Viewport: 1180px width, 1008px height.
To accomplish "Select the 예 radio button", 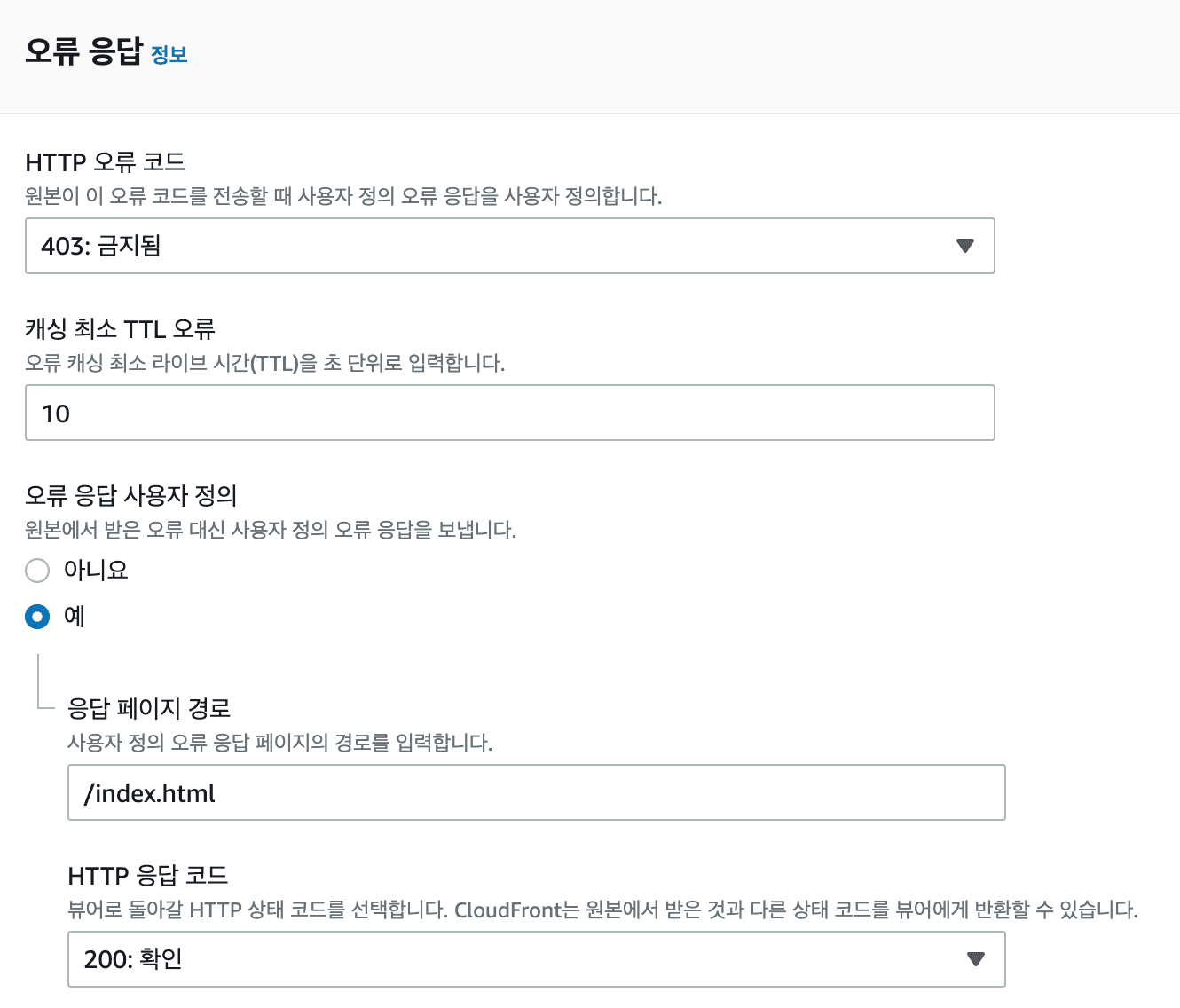I will (x=37, y=617).
